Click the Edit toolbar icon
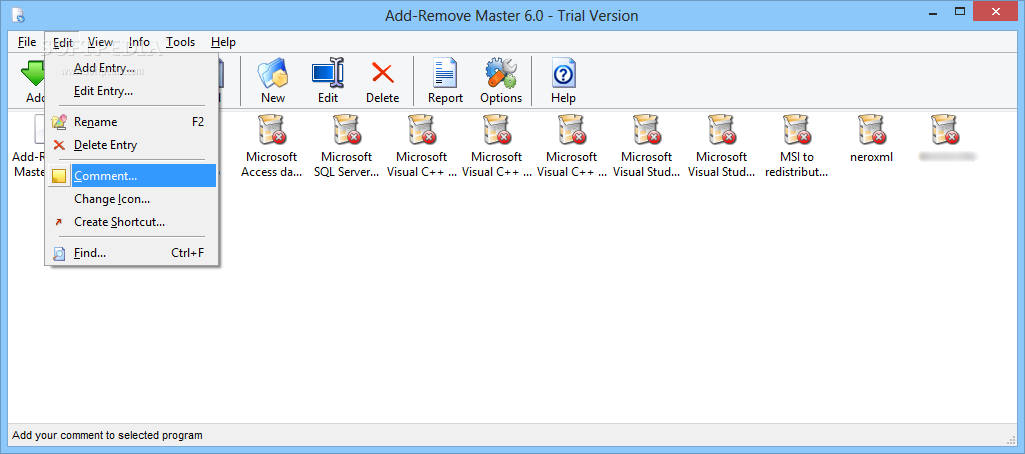The height and width of the screenshot is (454, 1025). (x=328, y=73)
